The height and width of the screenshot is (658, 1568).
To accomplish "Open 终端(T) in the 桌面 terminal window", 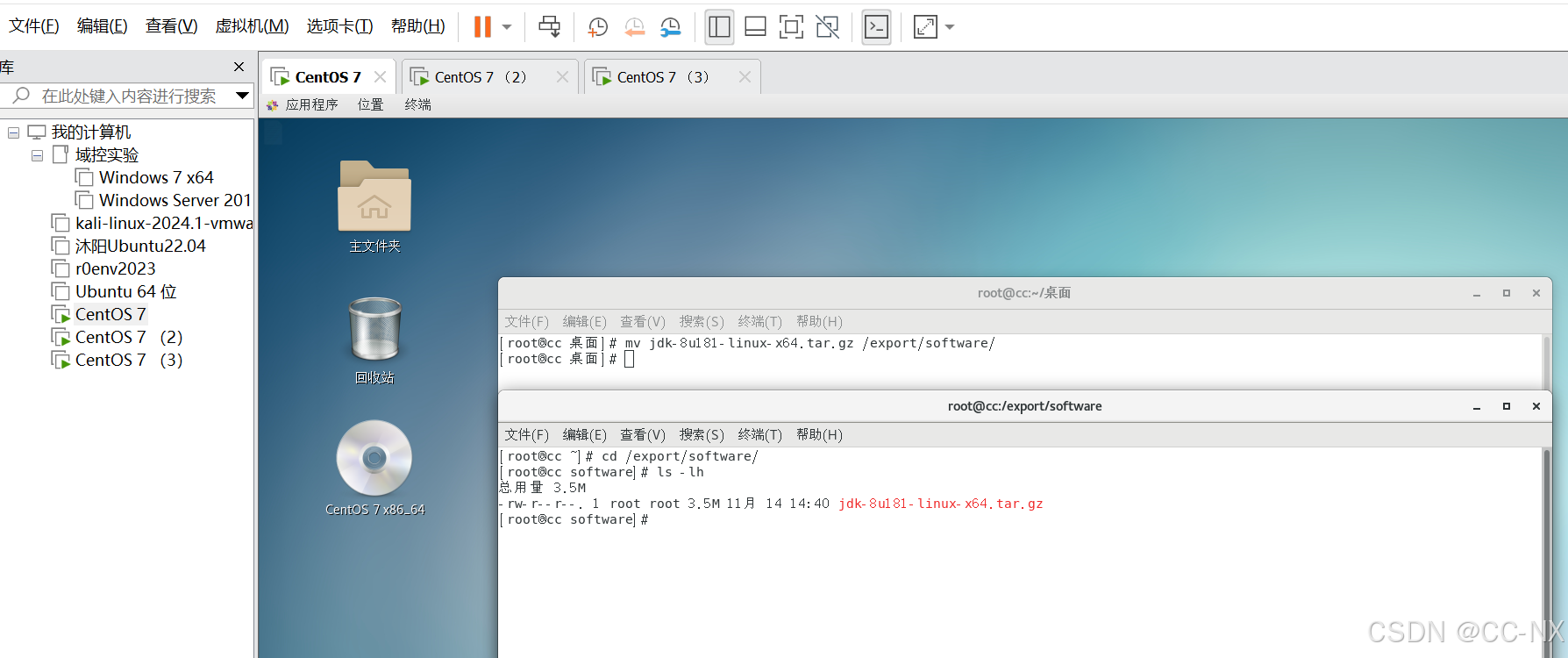I will [760, 322].
